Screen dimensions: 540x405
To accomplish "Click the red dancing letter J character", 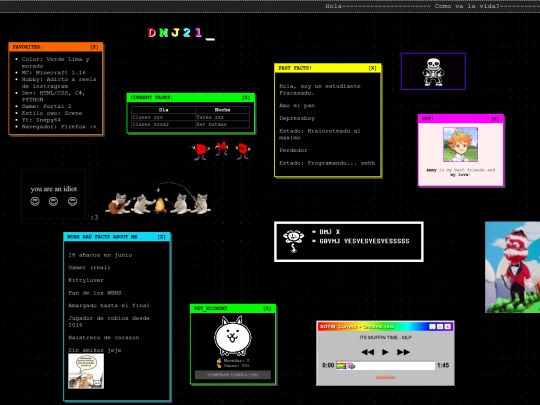I will point(243,152).
